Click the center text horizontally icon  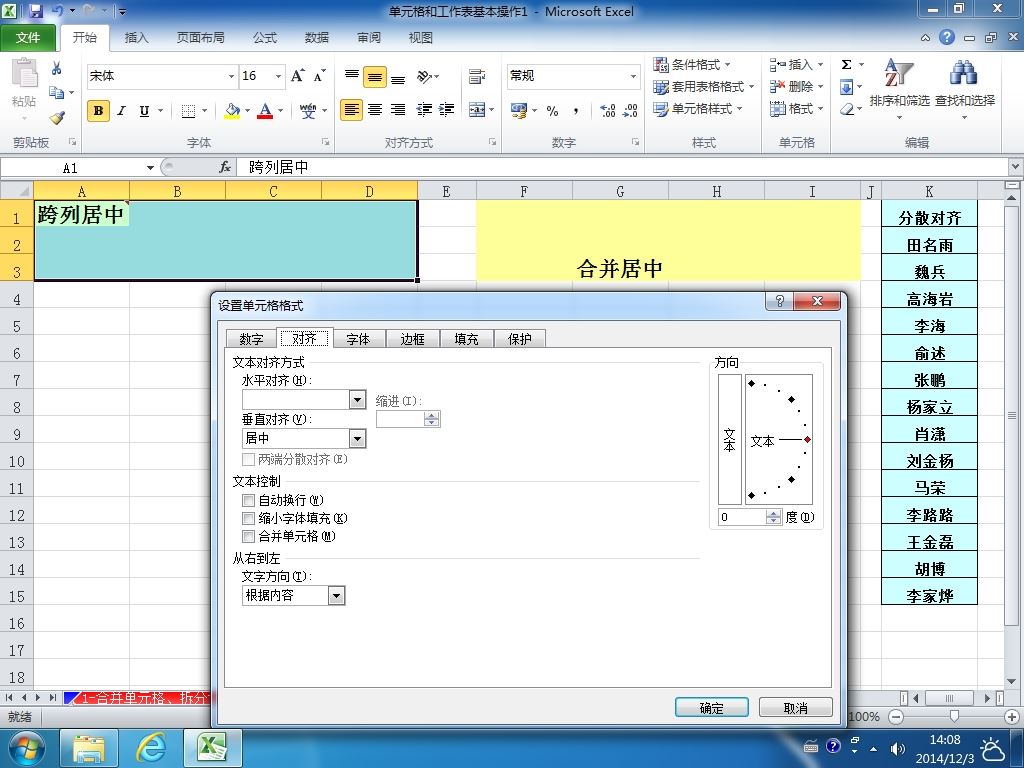[x=375, y=110]
